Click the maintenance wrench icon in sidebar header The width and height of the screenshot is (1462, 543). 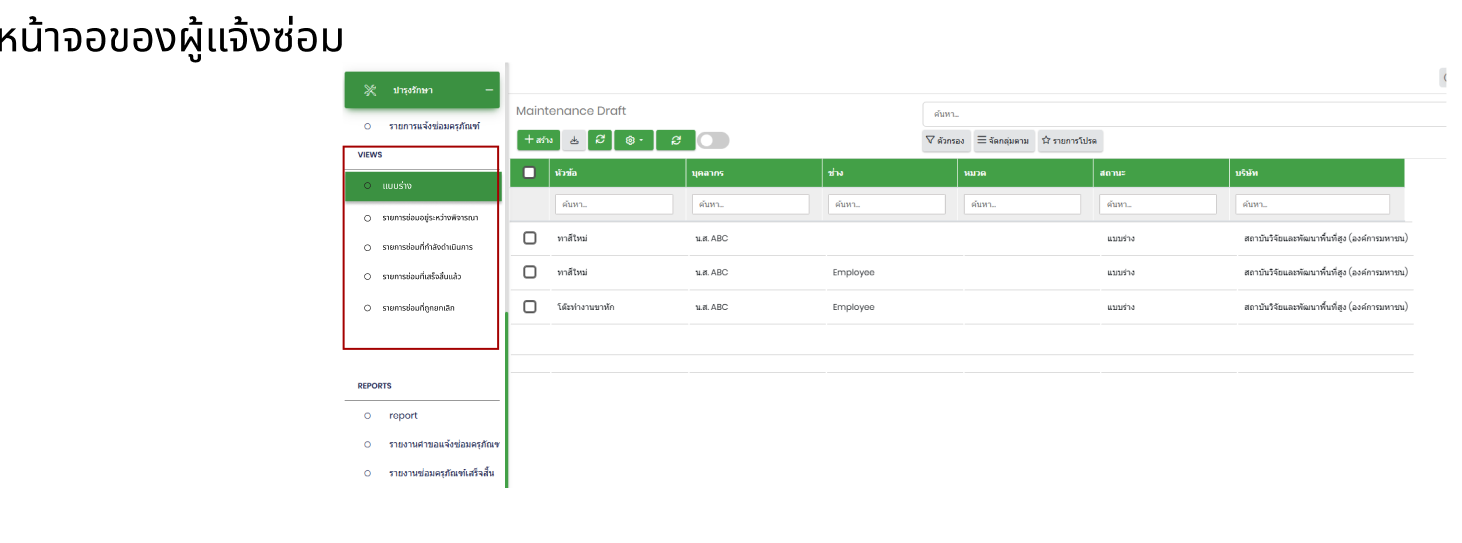[x=370, y=90]
